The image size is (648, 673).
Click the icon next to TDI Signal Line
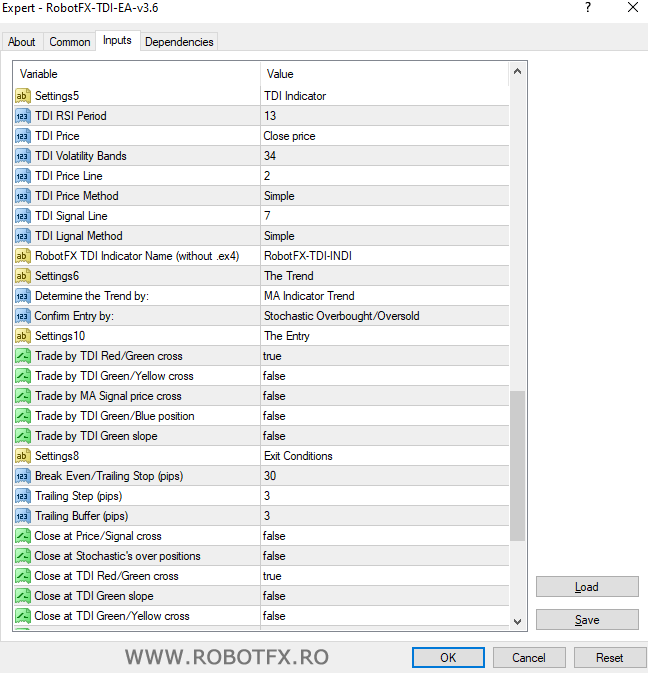click(x=23, y=216)
